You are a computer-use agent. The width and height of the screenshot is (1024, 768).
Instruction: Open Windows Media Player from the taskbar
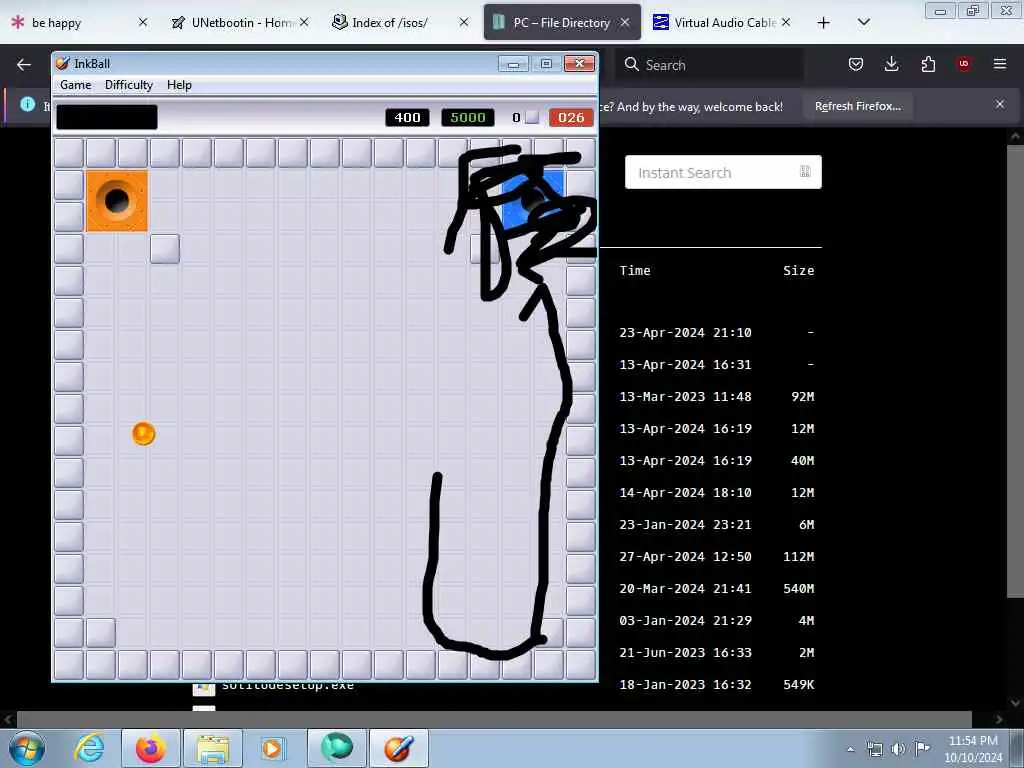[x=273, y=748]
